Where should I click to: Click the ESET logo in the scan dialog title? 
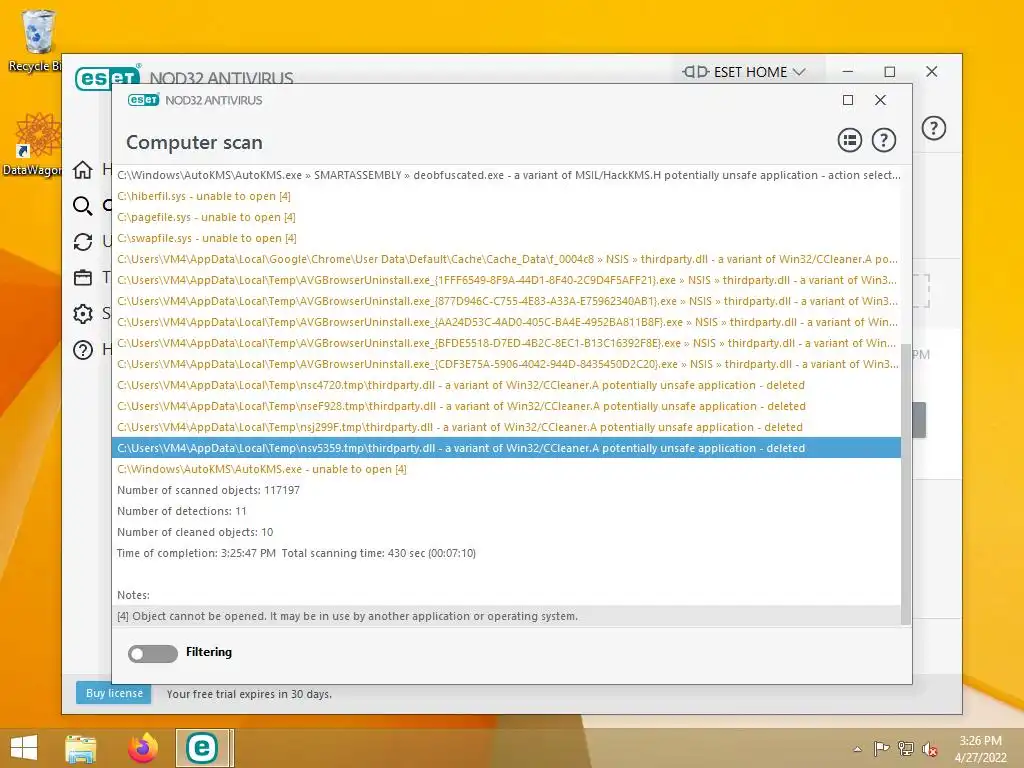[x=143, y=100]
